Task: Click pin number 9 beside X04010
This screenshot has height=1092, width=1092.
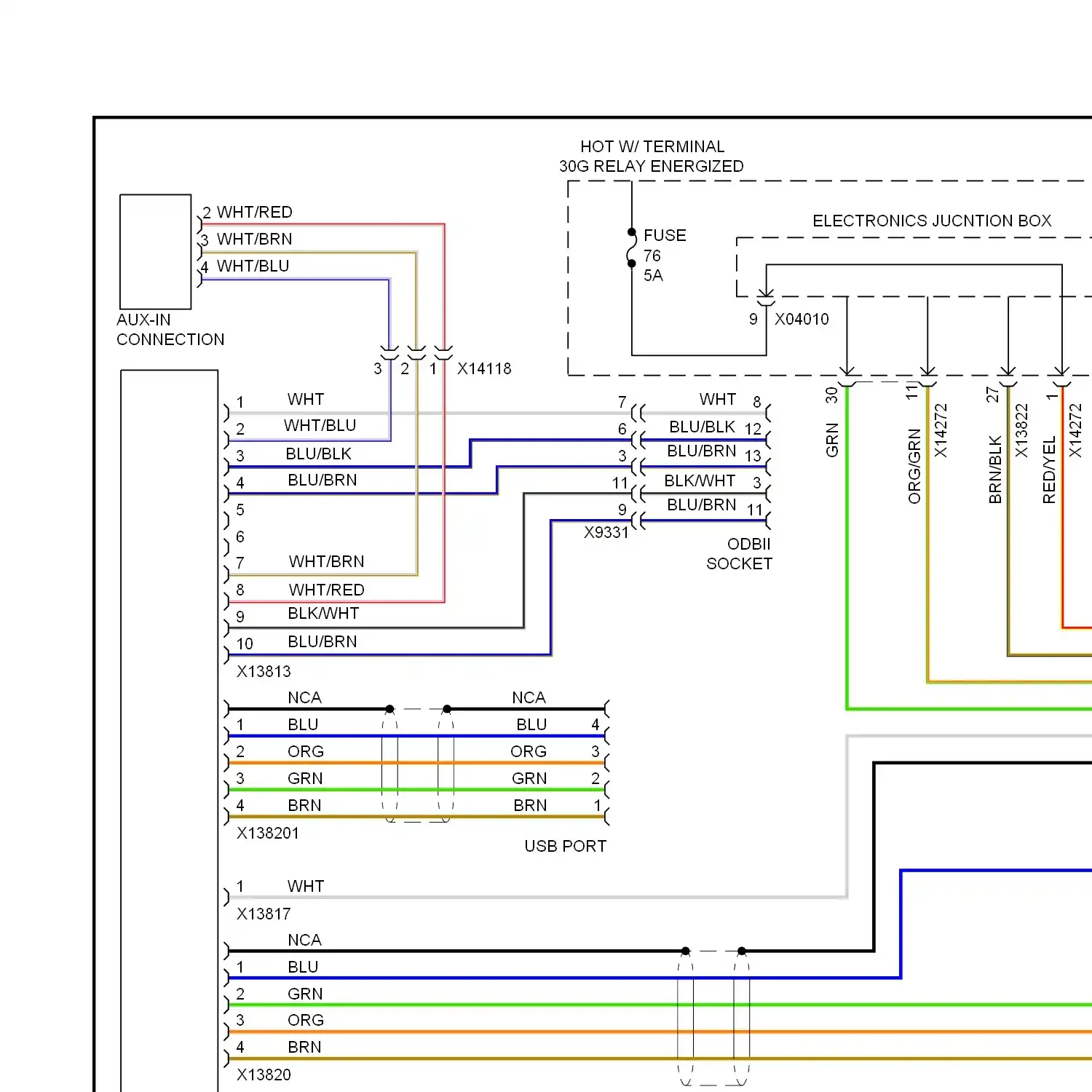Action: point(753,319)
